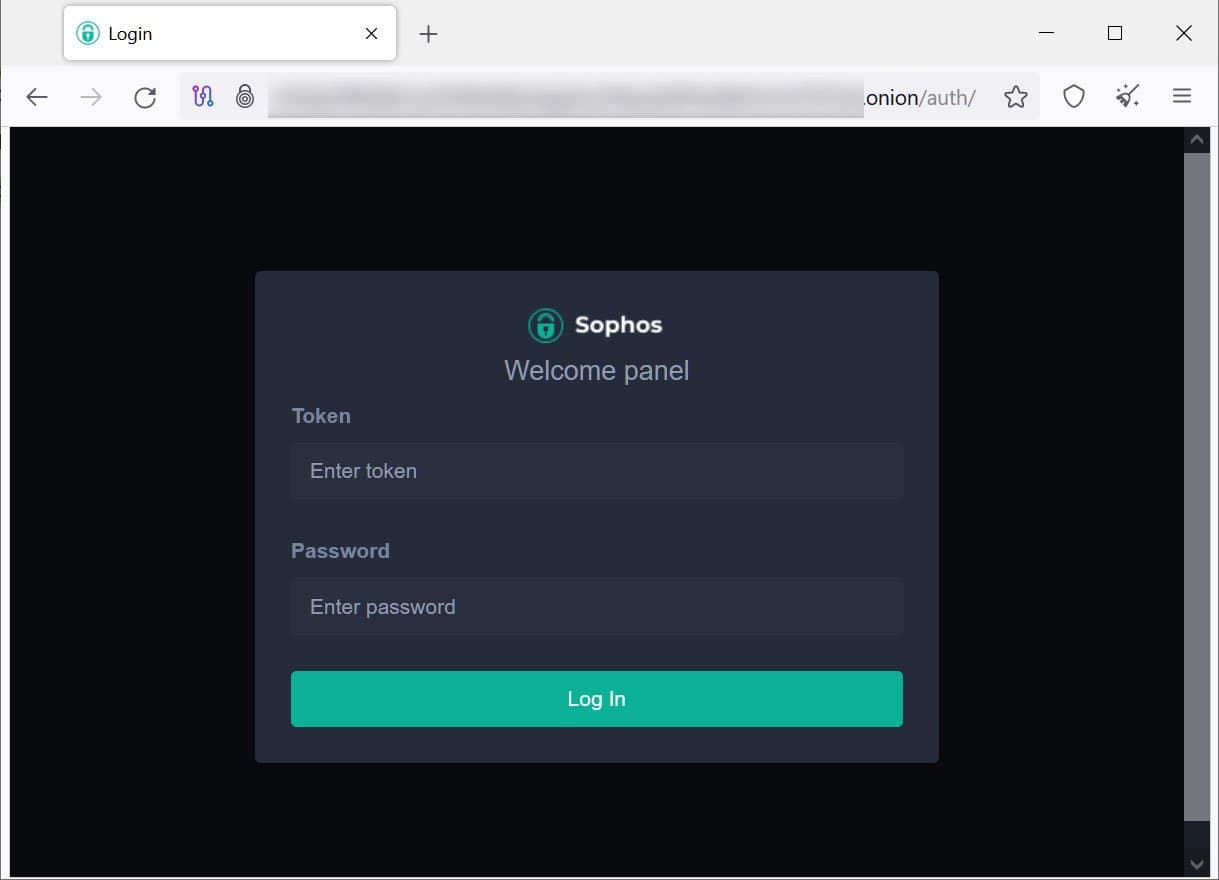Image resolution: width=1219 pixels, height=880 pixels.
Task: Click the scrollbar up arrow
Action: click(x=1197, y=139)
